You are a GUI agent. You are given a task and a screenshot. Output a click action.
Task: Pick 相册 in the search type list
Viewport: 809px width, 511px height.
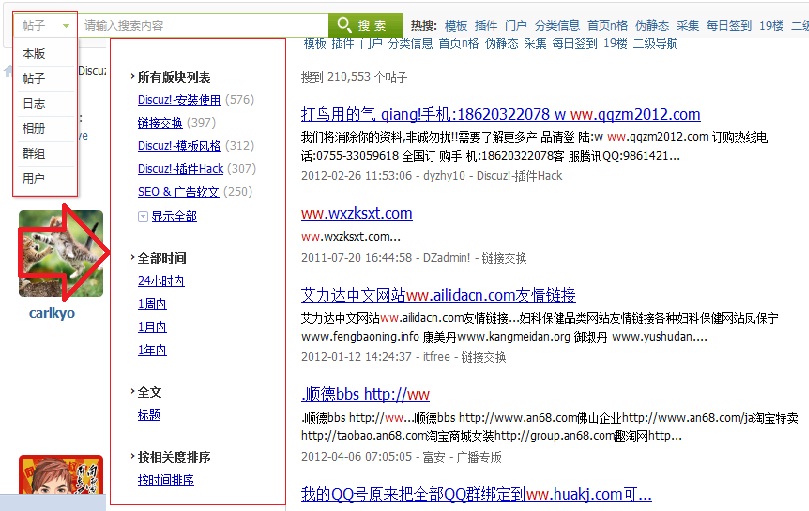[34, 129]
